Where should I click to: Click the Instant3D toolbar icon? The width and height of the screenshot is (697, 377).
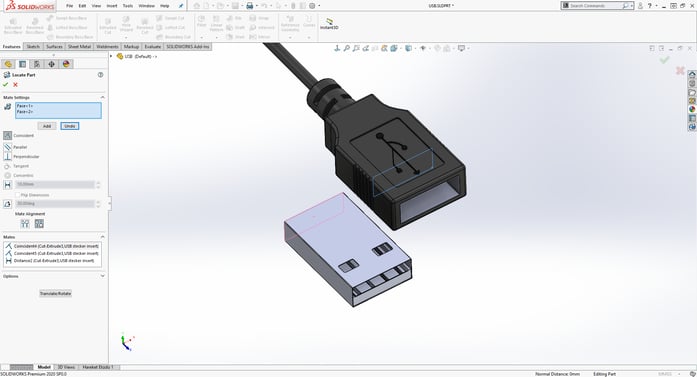tap(329, 23)
